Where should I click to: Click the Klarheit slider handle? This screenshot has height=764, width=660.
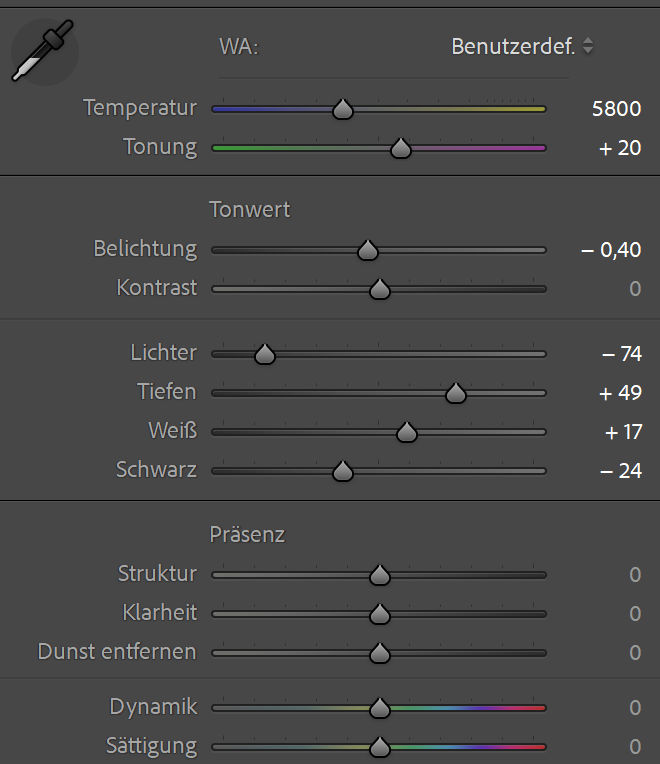(379, 614)
